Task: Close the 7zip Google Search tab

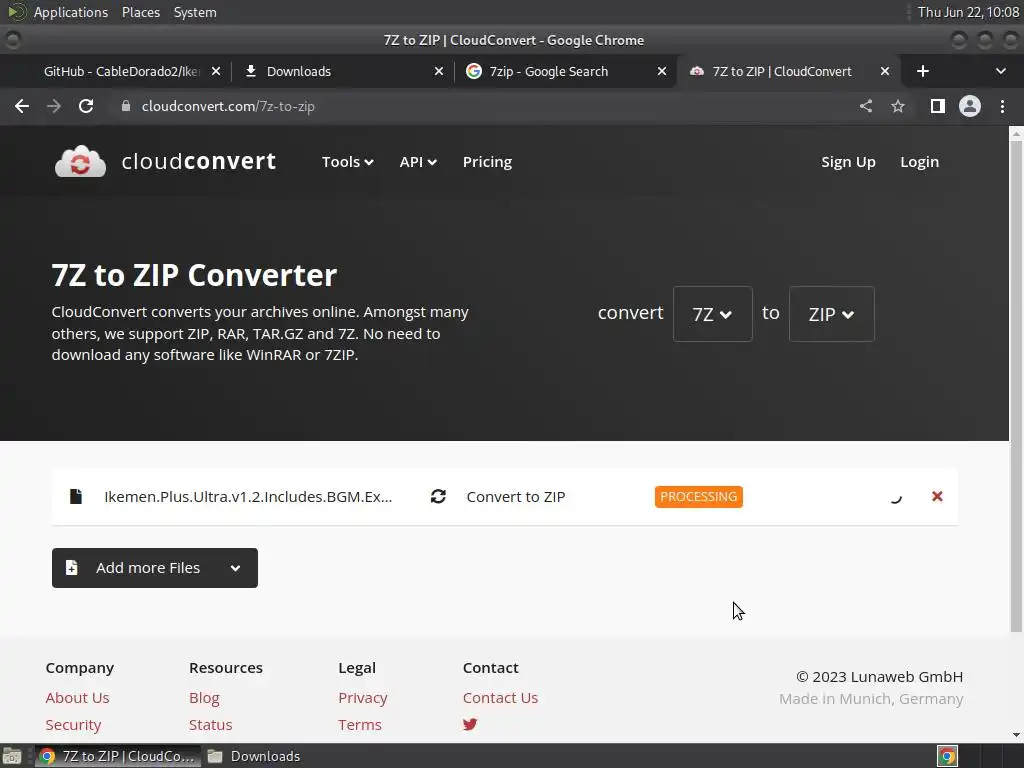Action: click(662, 71)
